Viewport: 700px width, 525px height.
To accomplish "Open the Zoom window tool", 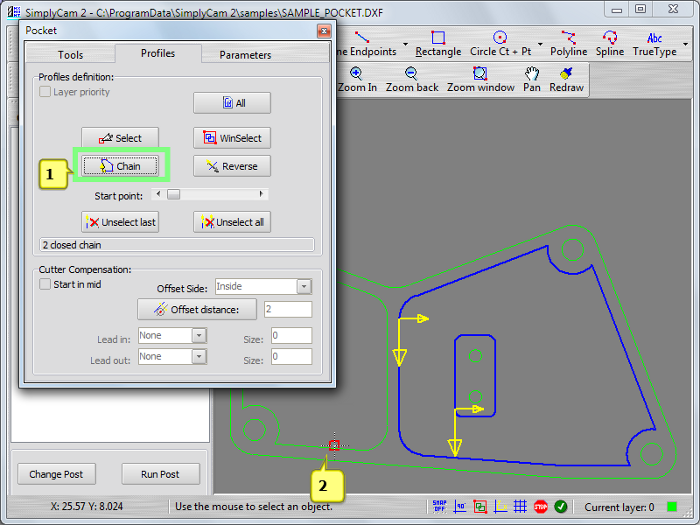I will click(x=480, y=80).
